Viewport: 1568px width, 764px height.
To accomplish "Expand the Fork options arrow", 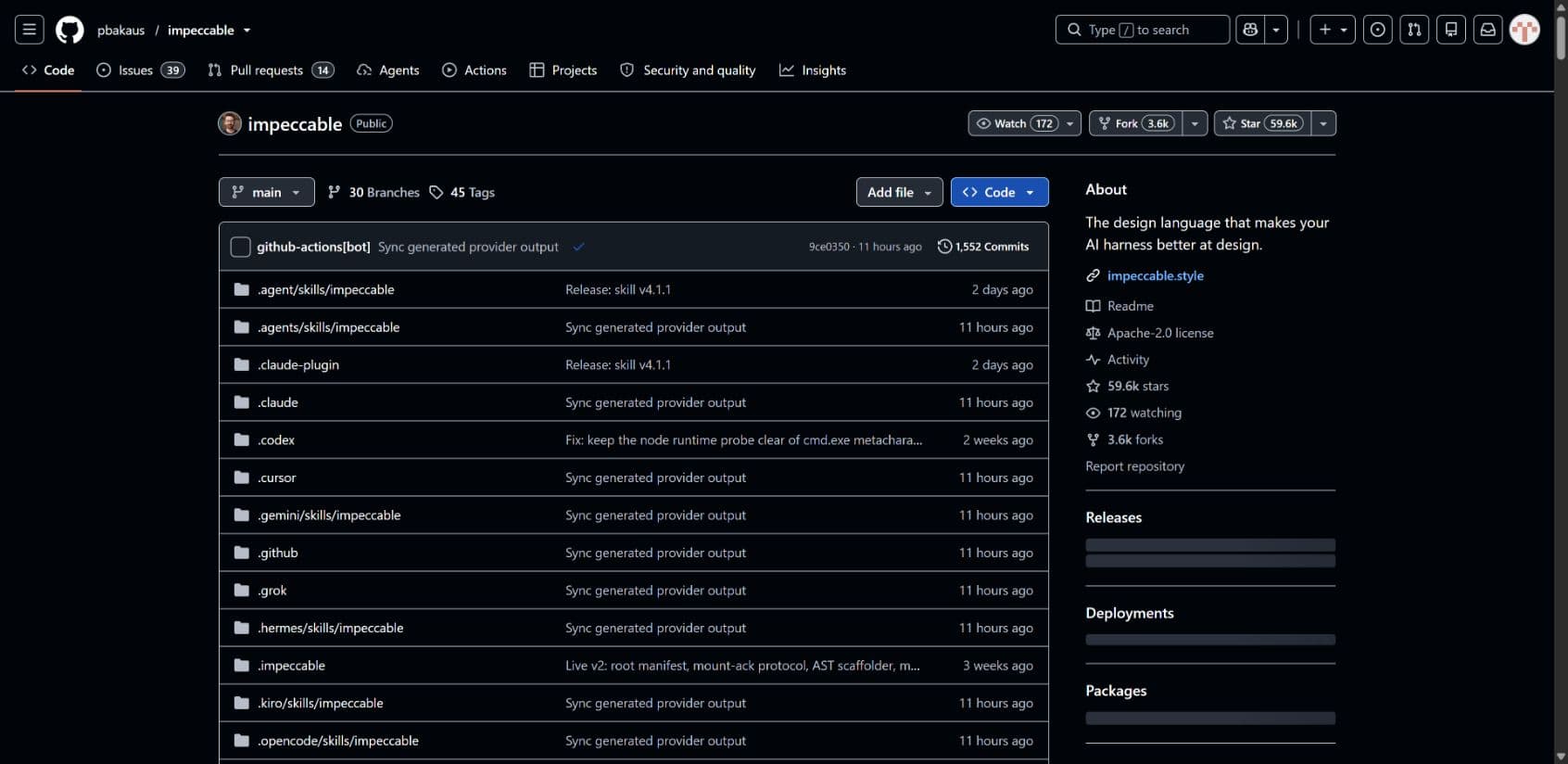I will point(1195,123).
